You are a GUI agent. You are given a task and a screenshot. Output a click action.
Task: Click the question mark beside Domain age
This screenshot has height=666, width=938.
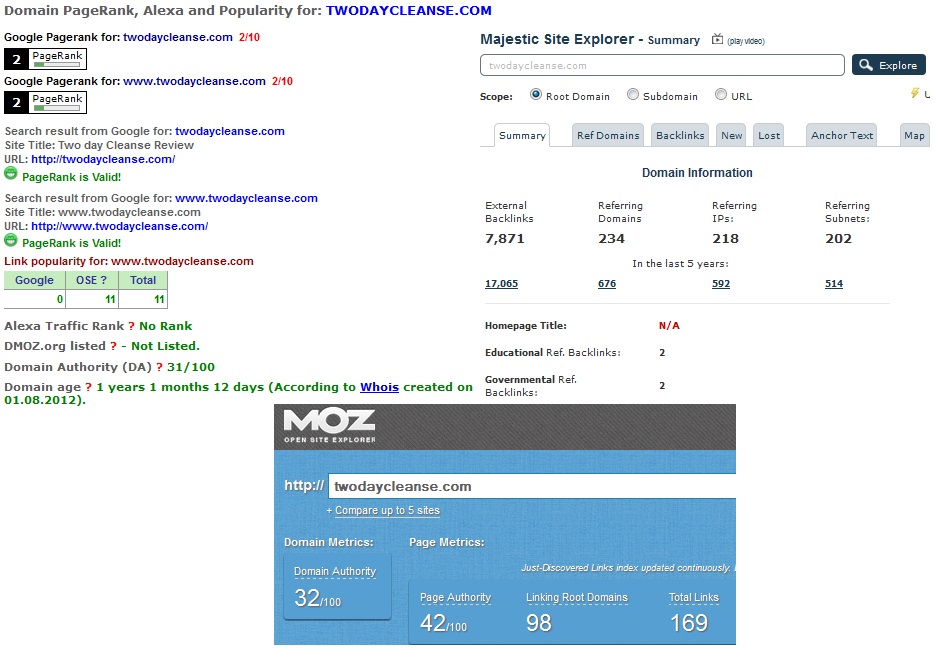[x=89, y=387]
